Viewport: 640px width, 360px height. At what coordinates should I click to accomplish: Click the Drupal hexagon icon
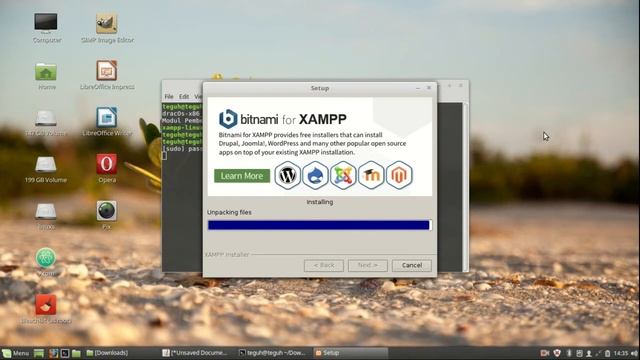pos(316,175)
